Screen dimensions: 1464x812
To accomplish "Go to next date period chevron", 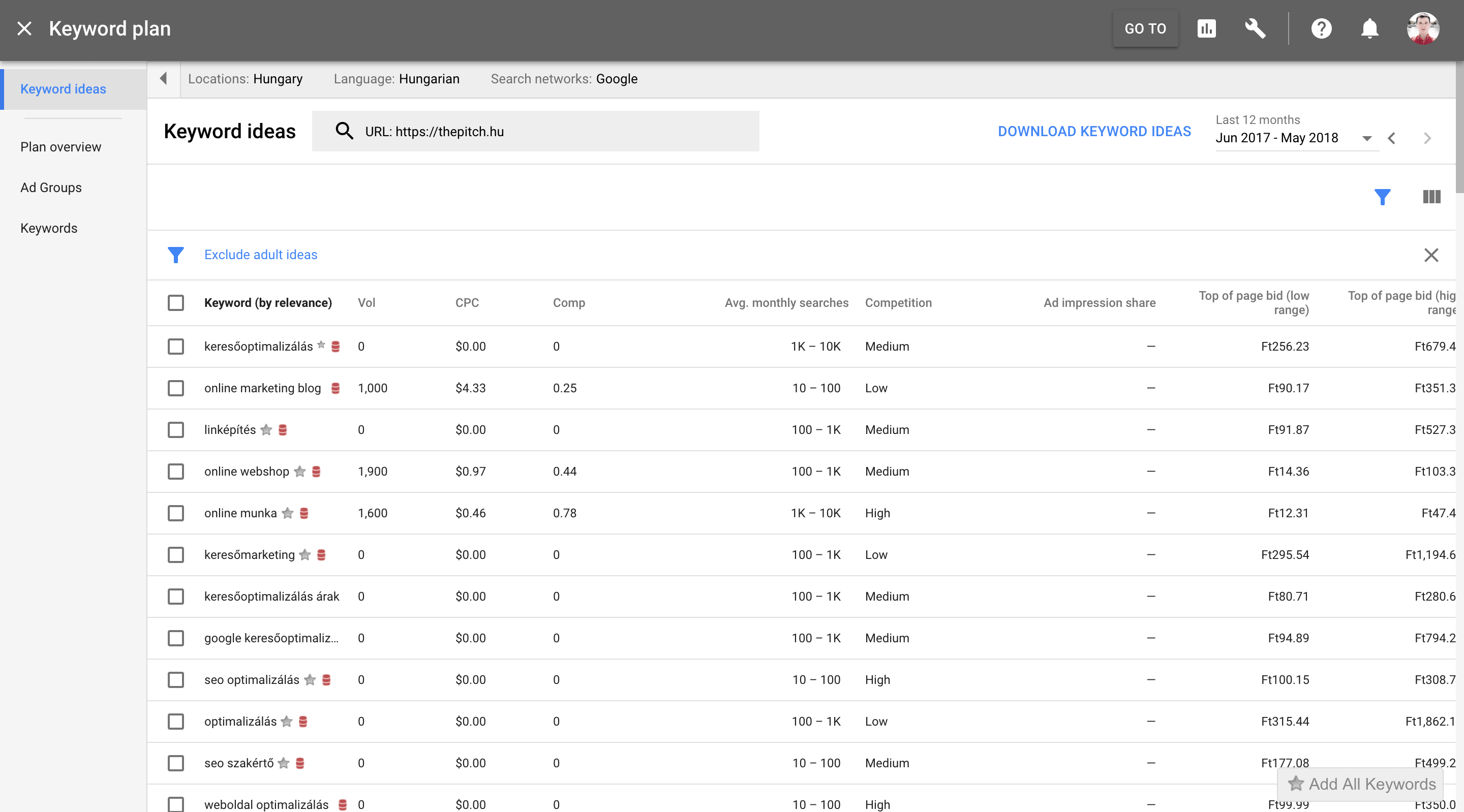I will pyautogui.click(x=1427, y=138).
